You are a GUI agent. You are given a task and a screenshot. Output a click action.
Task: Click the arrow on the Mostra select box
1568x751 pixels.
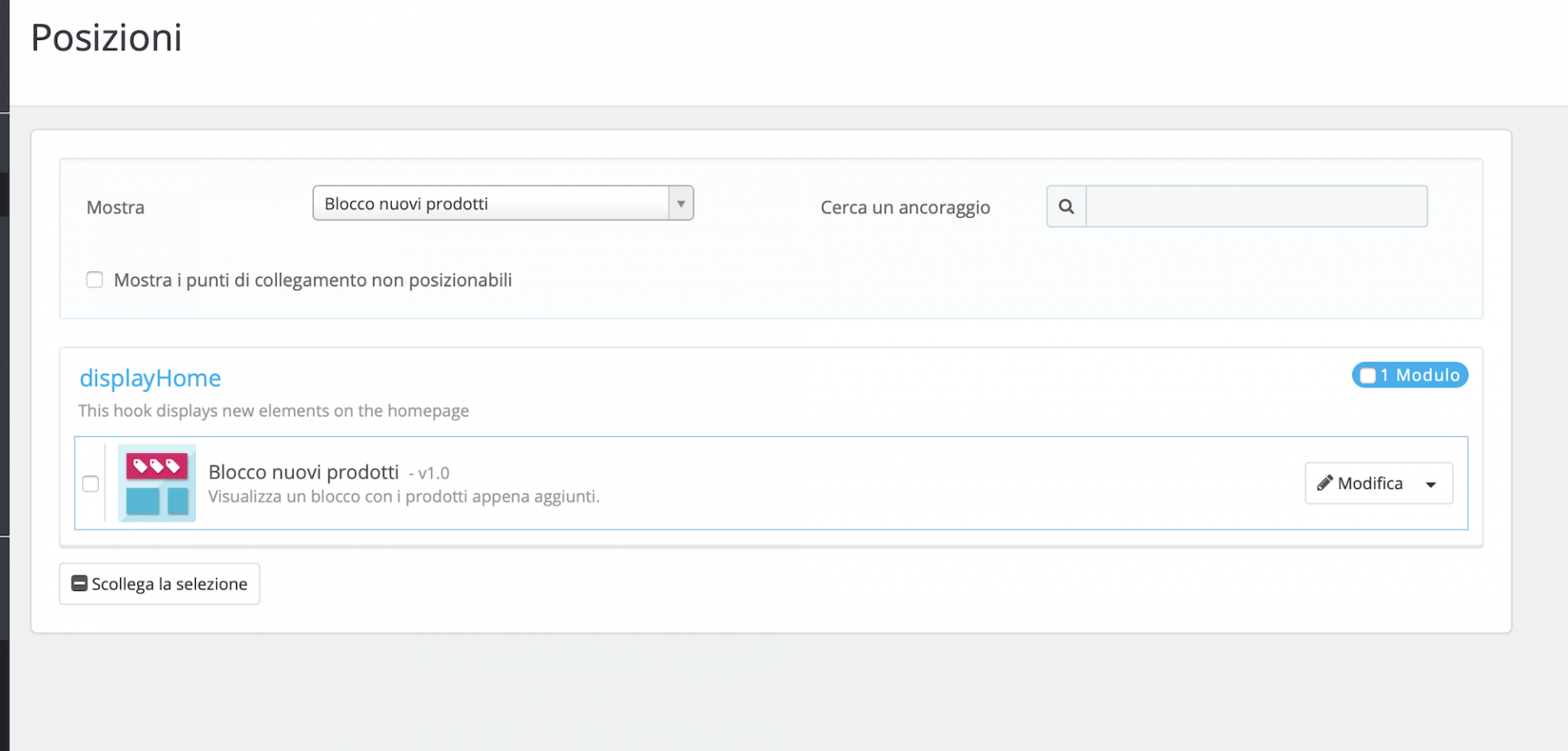click(x=680, y=203)
